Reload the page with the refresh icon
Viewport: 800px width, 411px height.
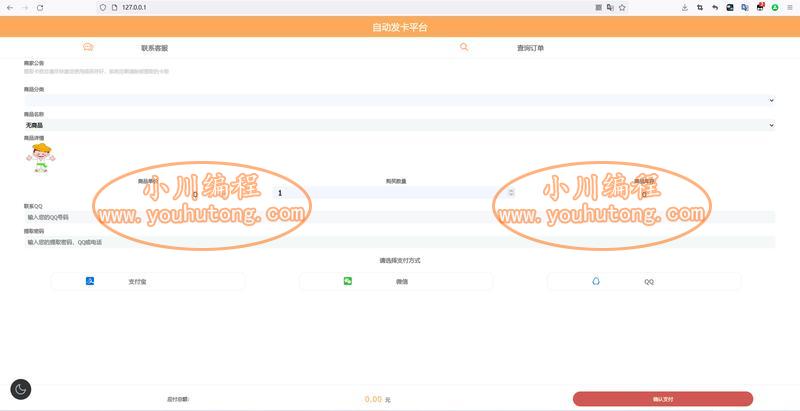(40, 8)
